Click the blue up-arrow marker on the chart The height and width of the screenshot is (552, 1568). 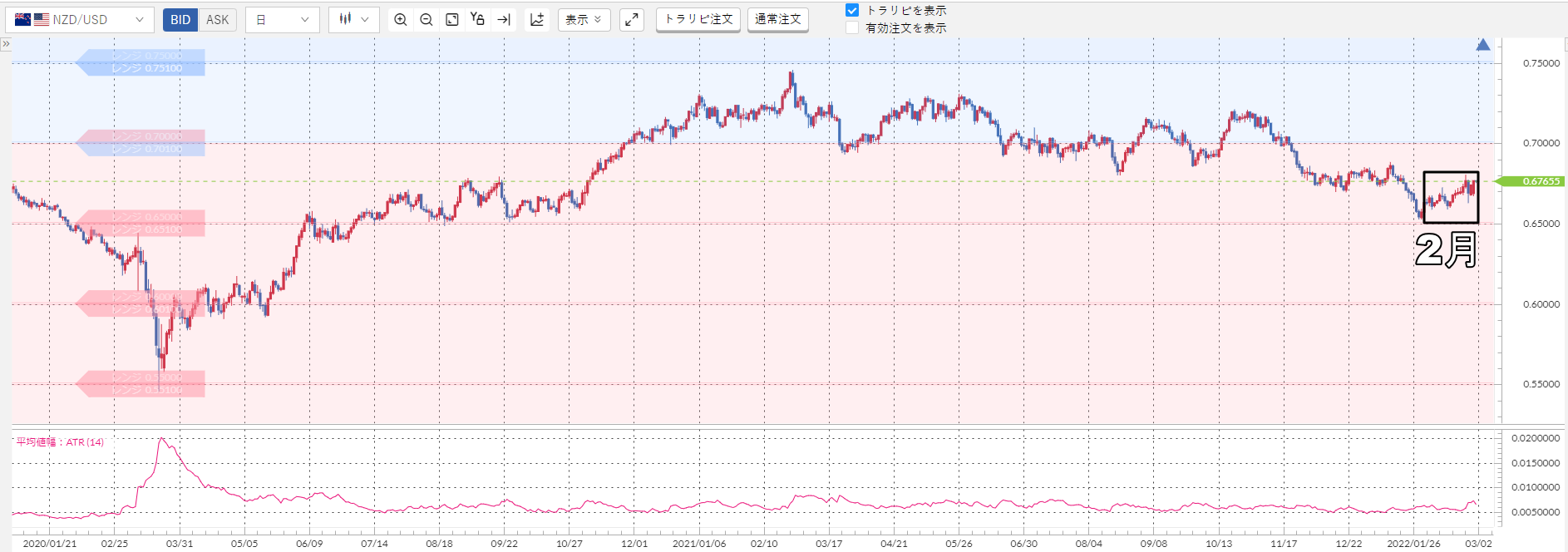coord(1483,45)
